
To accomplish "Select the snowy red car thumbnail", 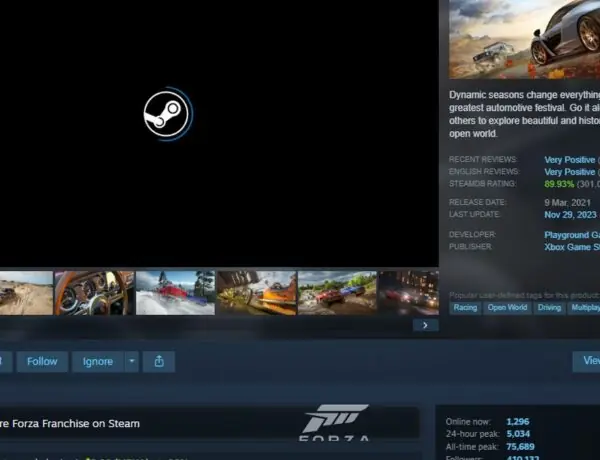I will [x=175, y=293].
